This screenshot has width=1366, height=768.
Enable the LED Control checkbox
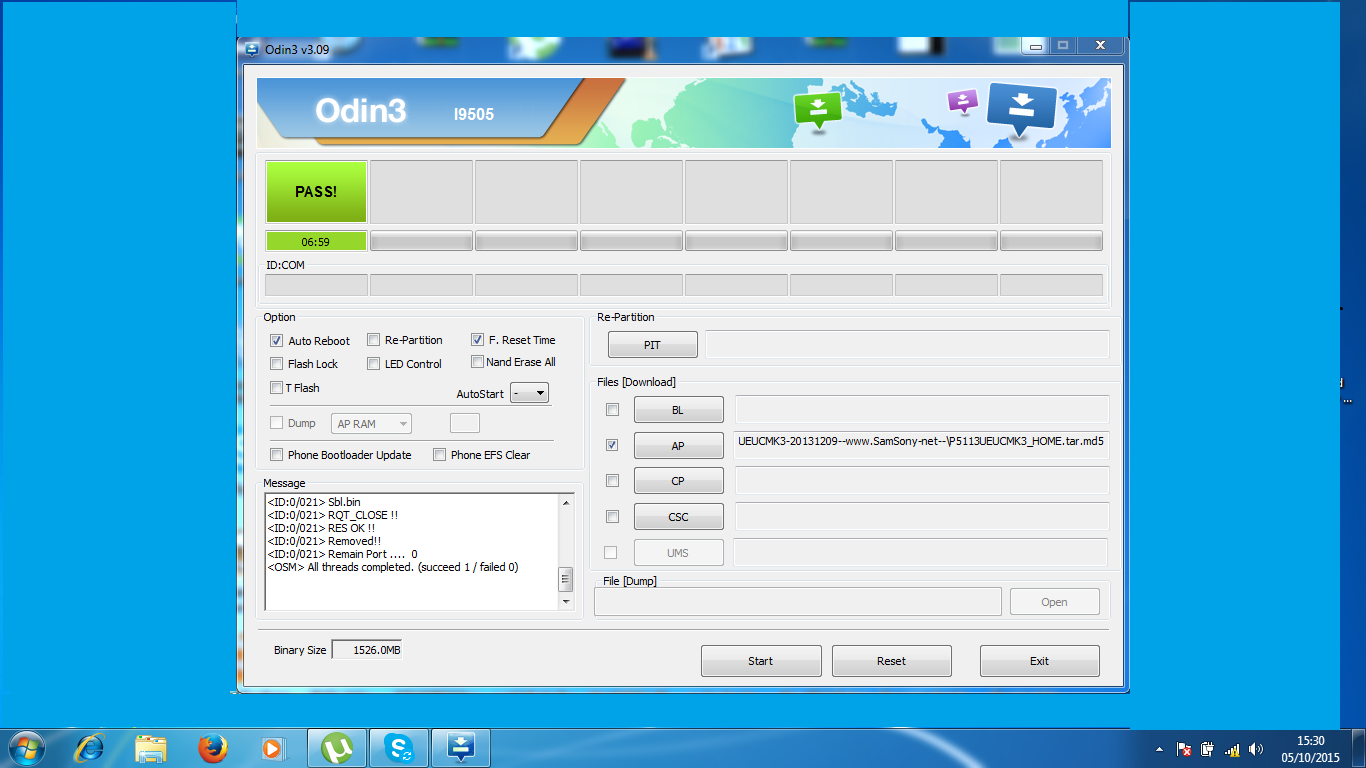tap(374, 364)
